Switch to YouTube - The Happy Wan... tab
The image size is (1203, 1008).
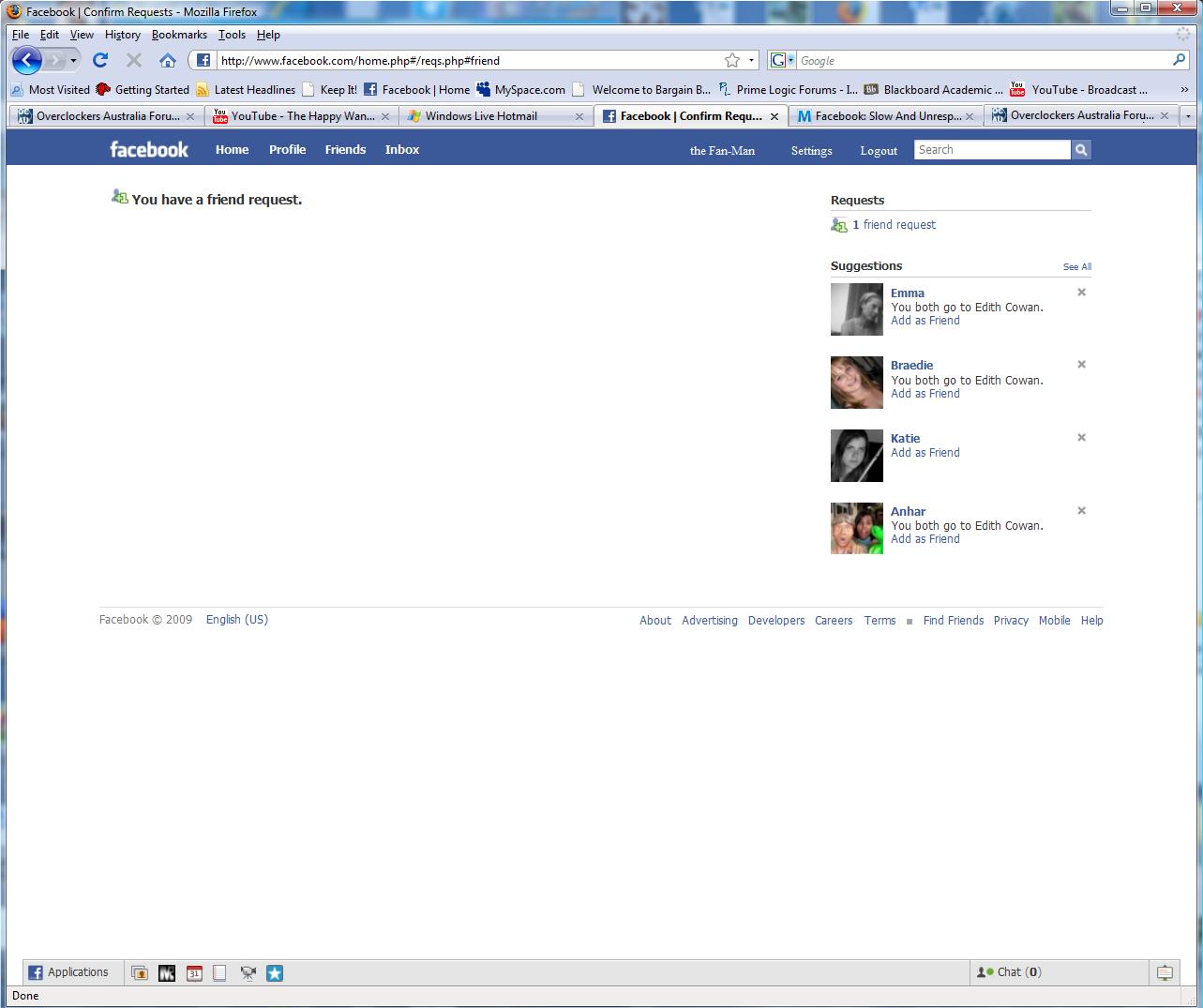[302, 116]
